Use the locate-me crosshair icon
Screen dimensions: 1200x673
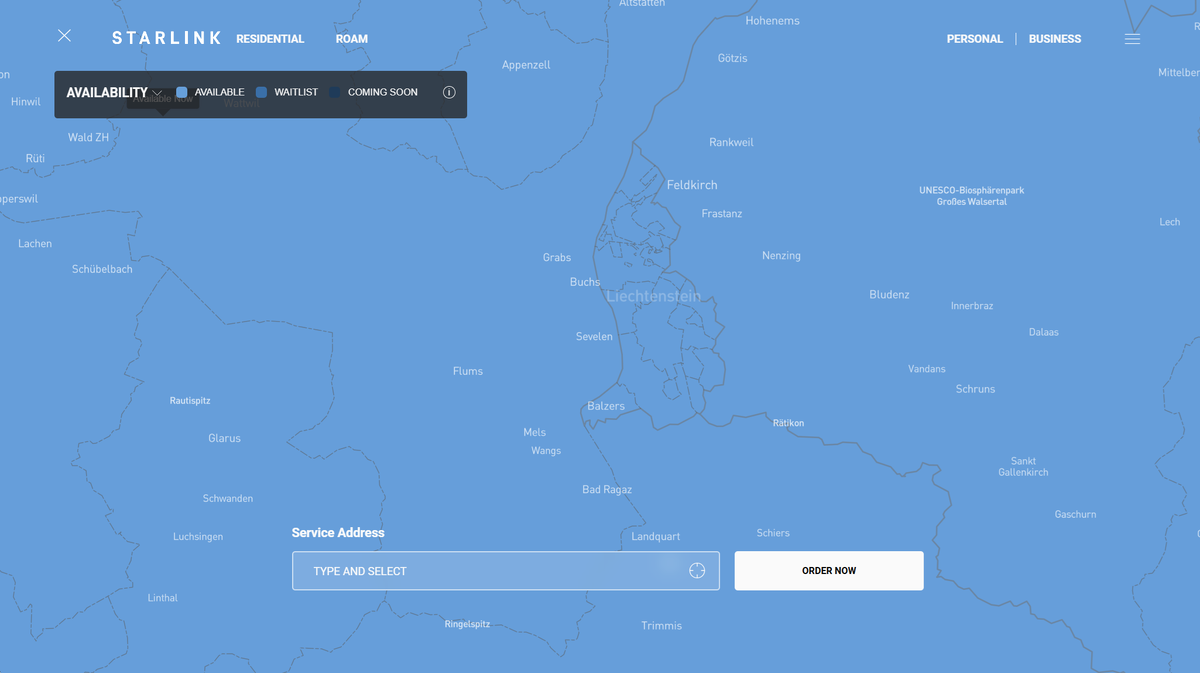coord(697,570)
